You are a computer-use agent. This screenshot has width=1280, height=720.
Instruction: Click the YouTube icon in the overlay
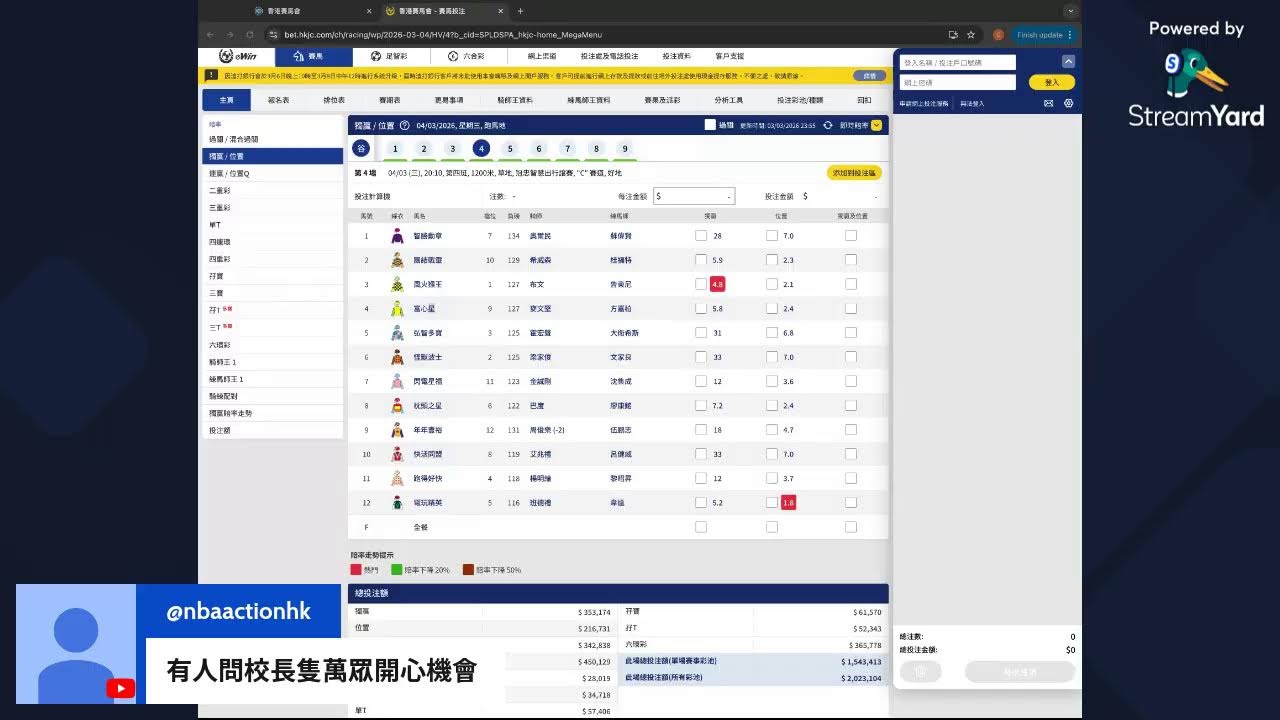click(121, 688)
